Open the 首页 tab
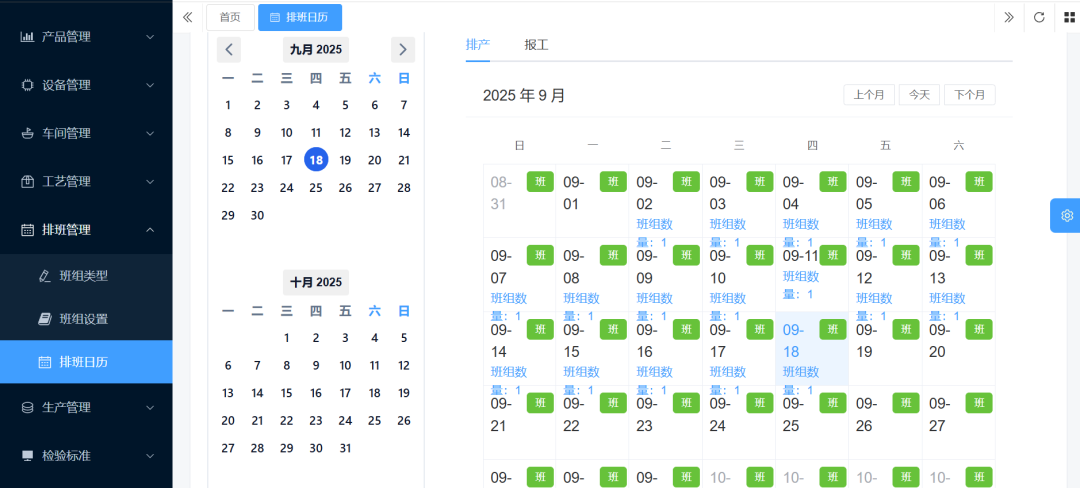Screen dimensions: 1080x488 (230, 17)
